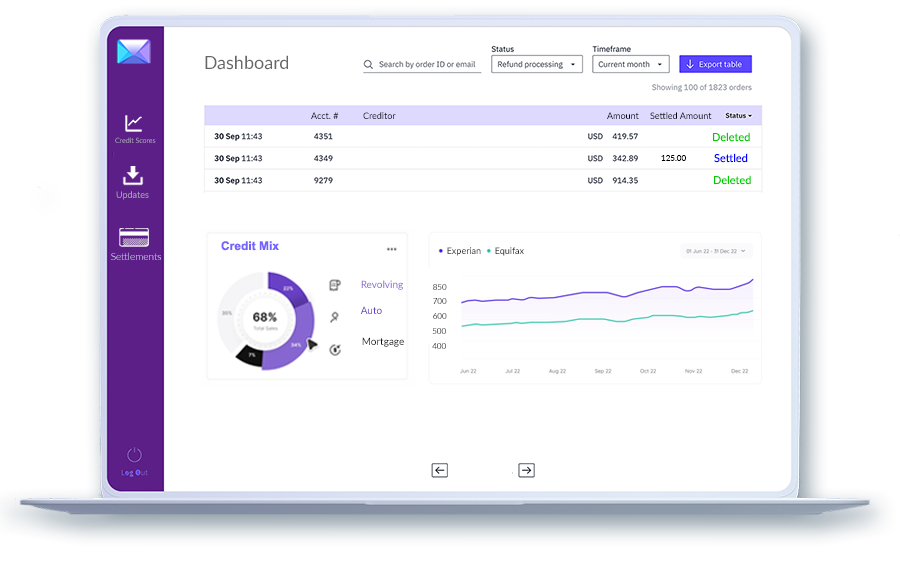Focus the search by order ID field
The image size is (900, 588).
422,65
